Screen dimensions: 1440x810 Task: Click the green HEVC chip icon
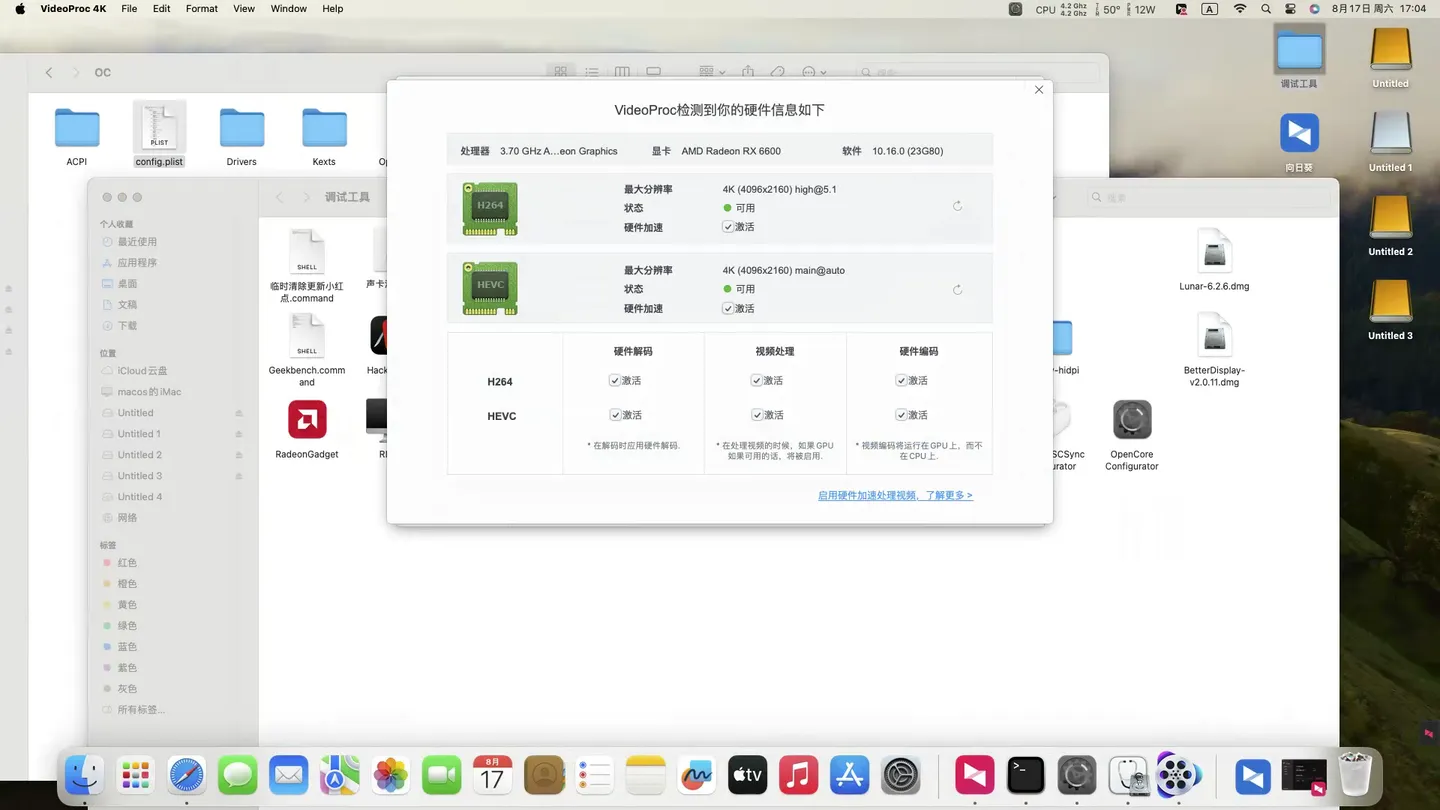point(489,288)
